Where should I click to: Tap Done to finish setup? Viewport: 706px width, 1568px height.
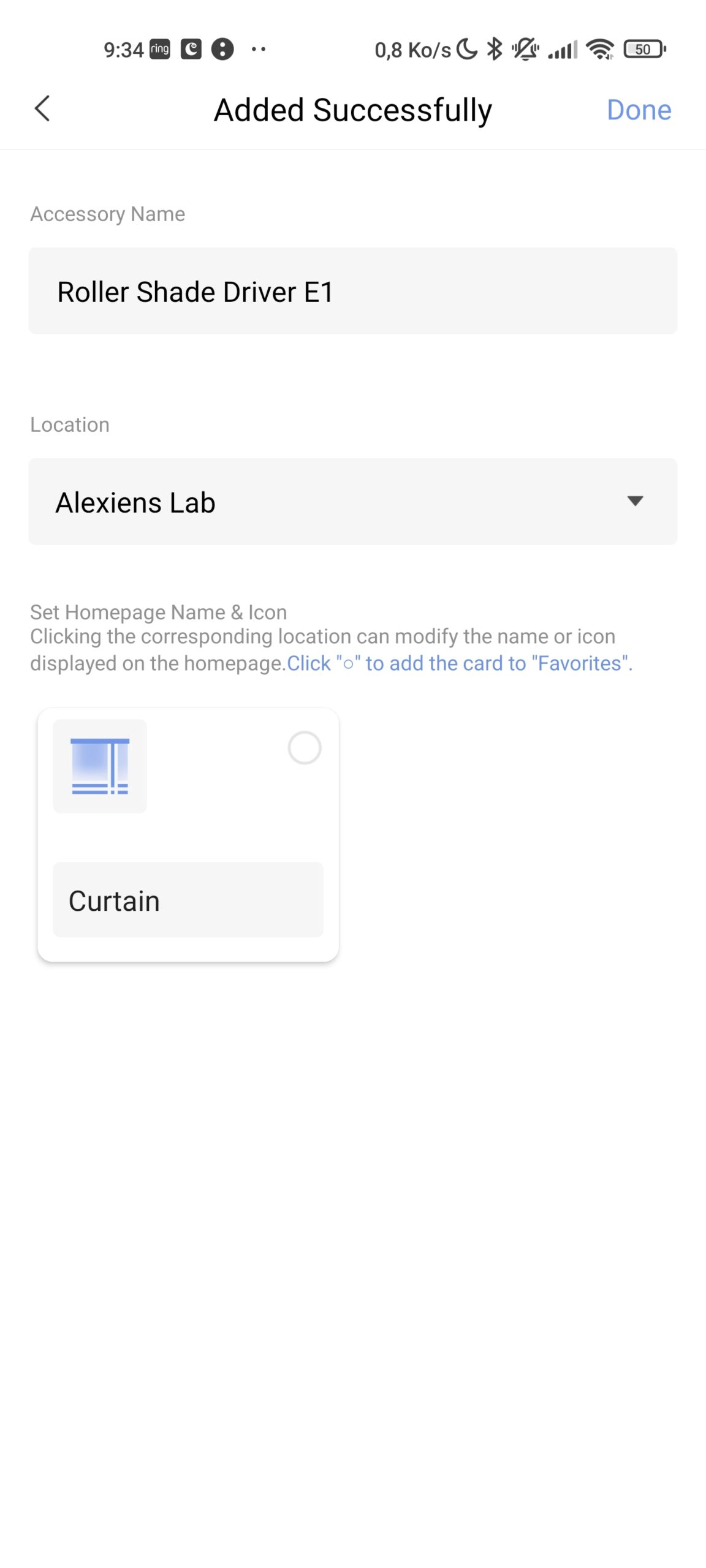pyautogui.click(x=639, y=110)
